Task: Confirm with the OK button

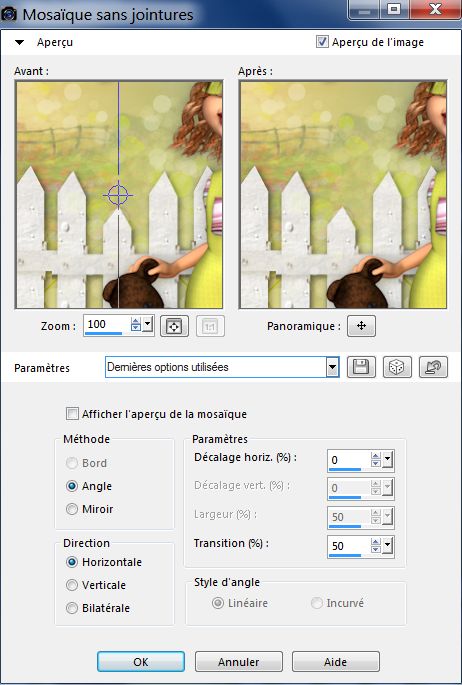Action: [141, 662]
